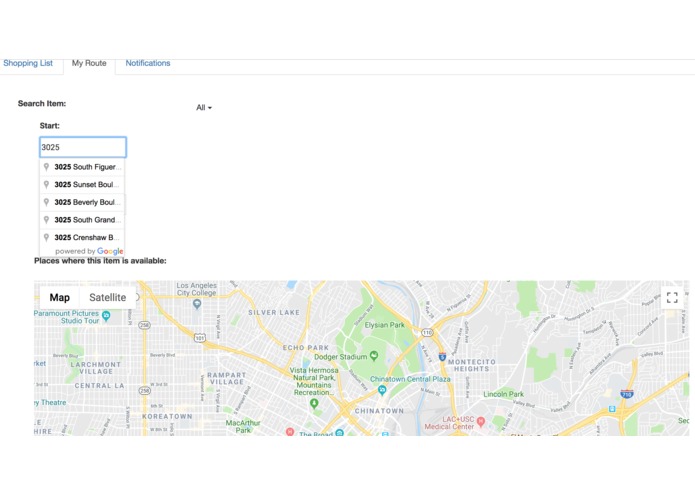The image size is (695, 494).
Task: Click the Echo Park map label
Action: coord(306,348)
